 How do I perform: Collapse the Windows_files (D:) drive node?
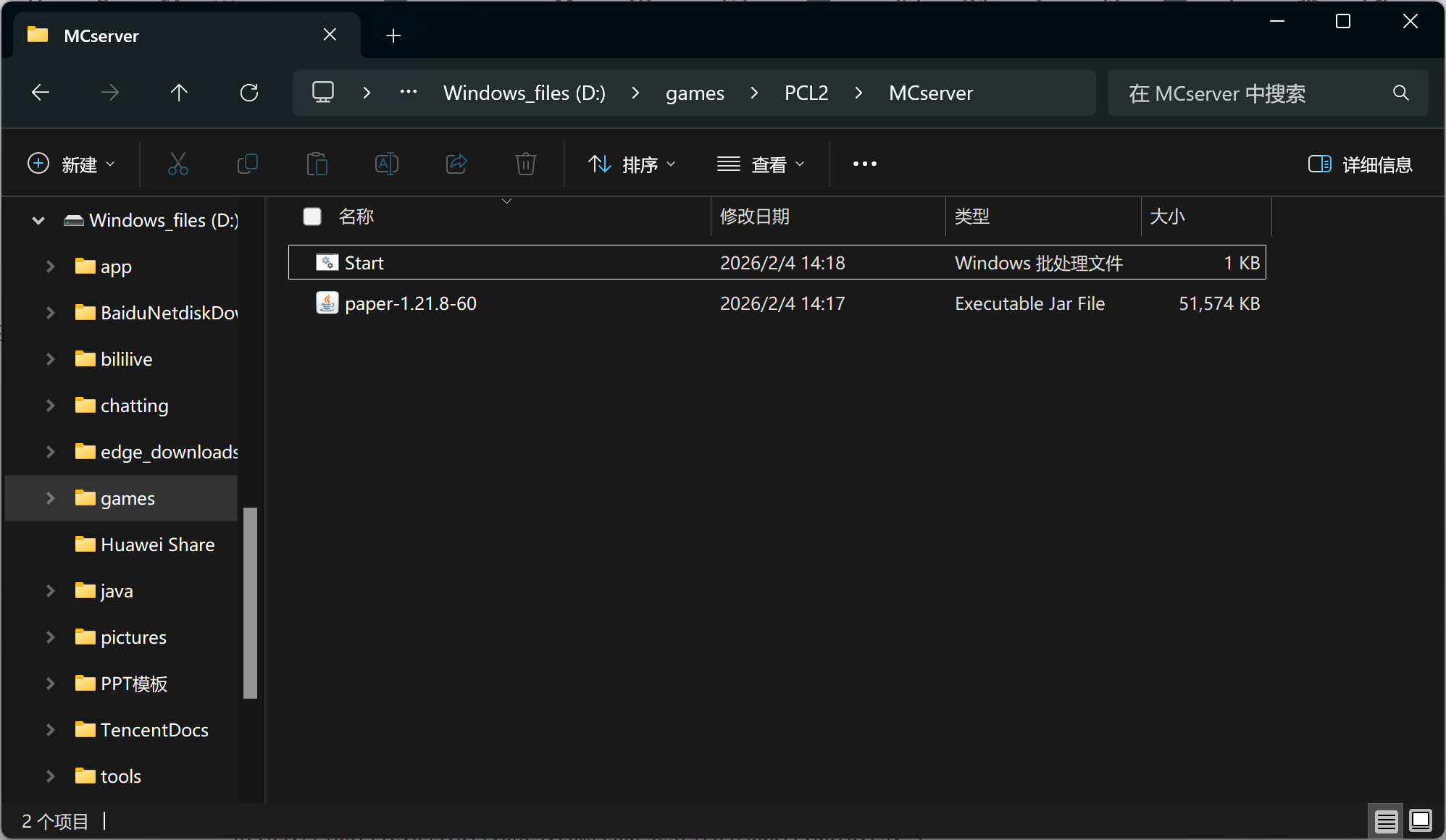[x=38, y=220]
